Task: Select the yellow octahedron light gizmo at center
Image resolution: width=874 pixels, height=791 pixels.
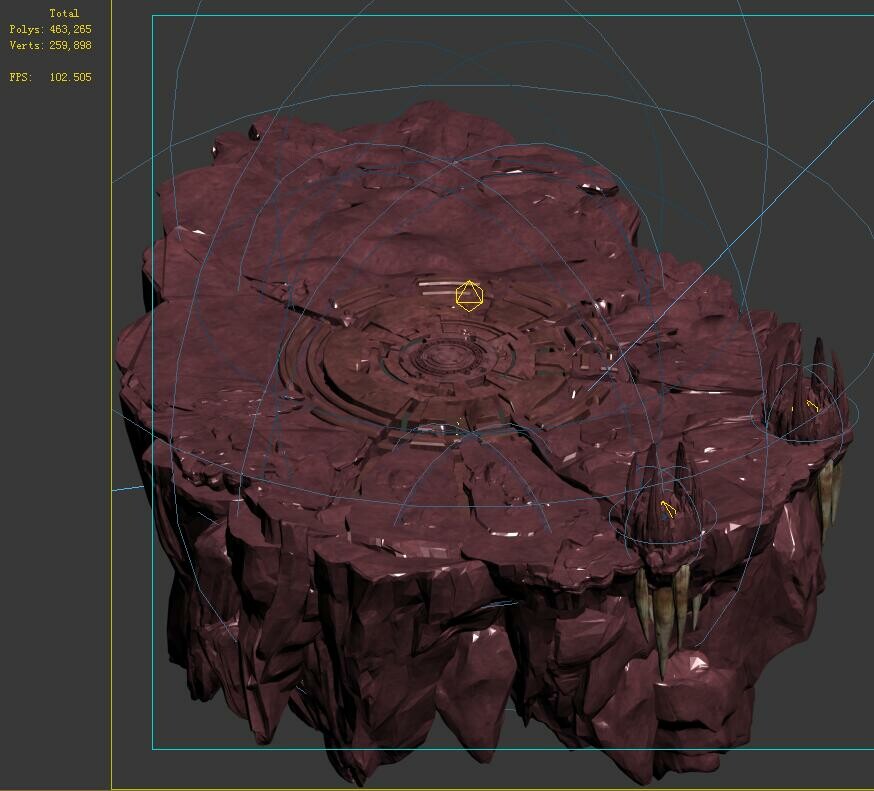Action: [x=469, y=296]
